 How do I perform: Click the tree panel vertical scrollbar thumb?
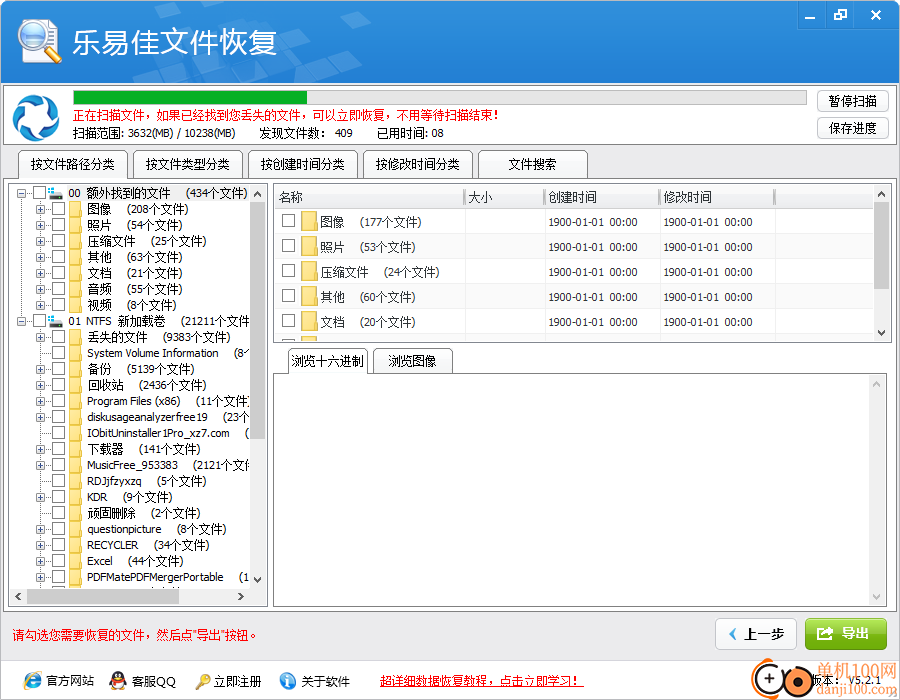coord(258,320)
